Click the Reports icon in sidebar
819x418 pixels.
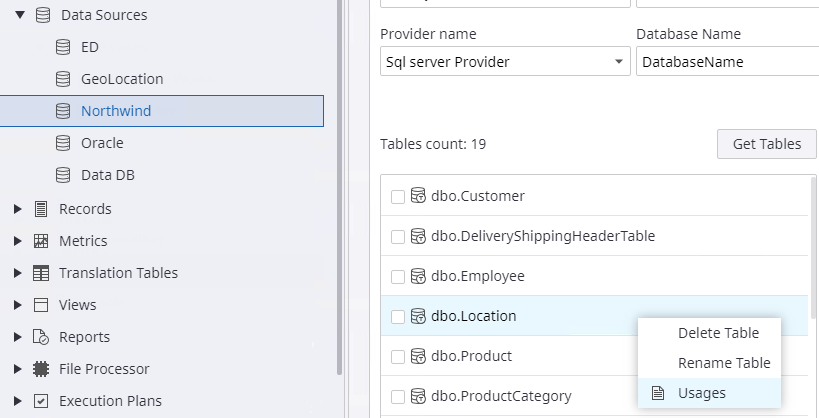[41, 337]
